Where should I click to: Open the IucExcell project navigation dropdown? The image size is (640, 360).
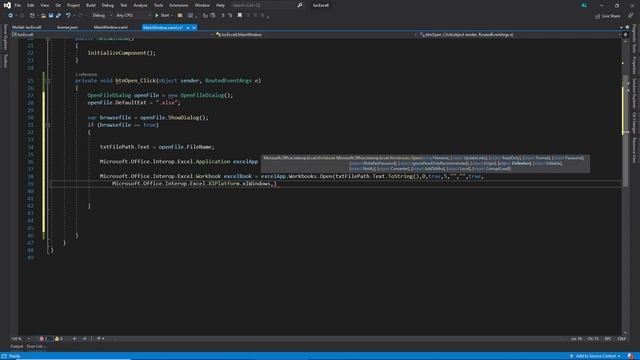click(x=112, y=35)
